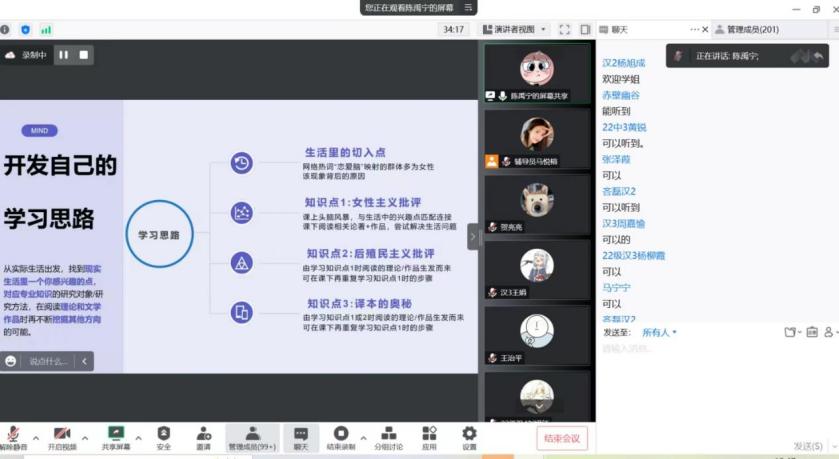The image size is (839, 459).
Task: Click sender name 22中3黄锐 in chat
Action: click(x=624, y=127)
